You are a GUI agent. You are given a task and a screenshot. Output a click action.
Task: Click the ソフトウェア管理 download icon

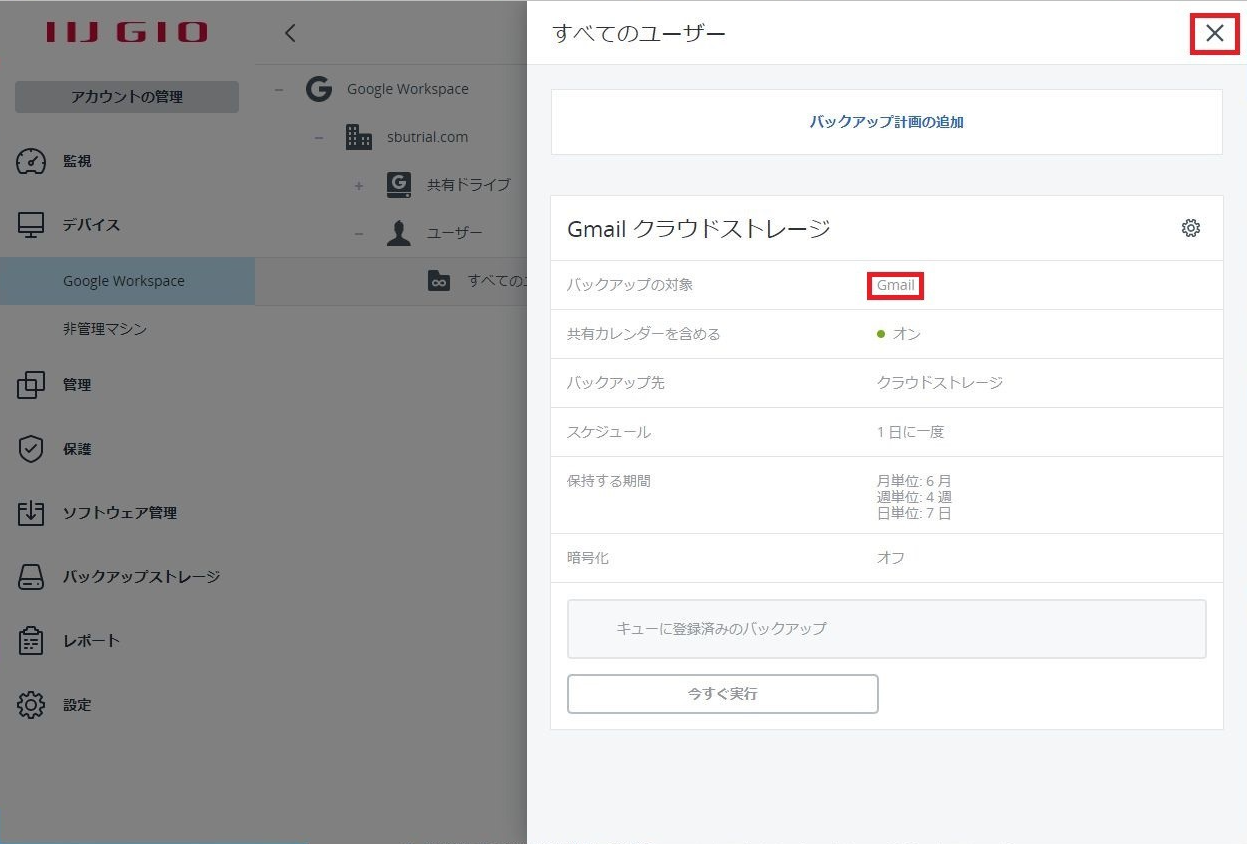(31, 513)
